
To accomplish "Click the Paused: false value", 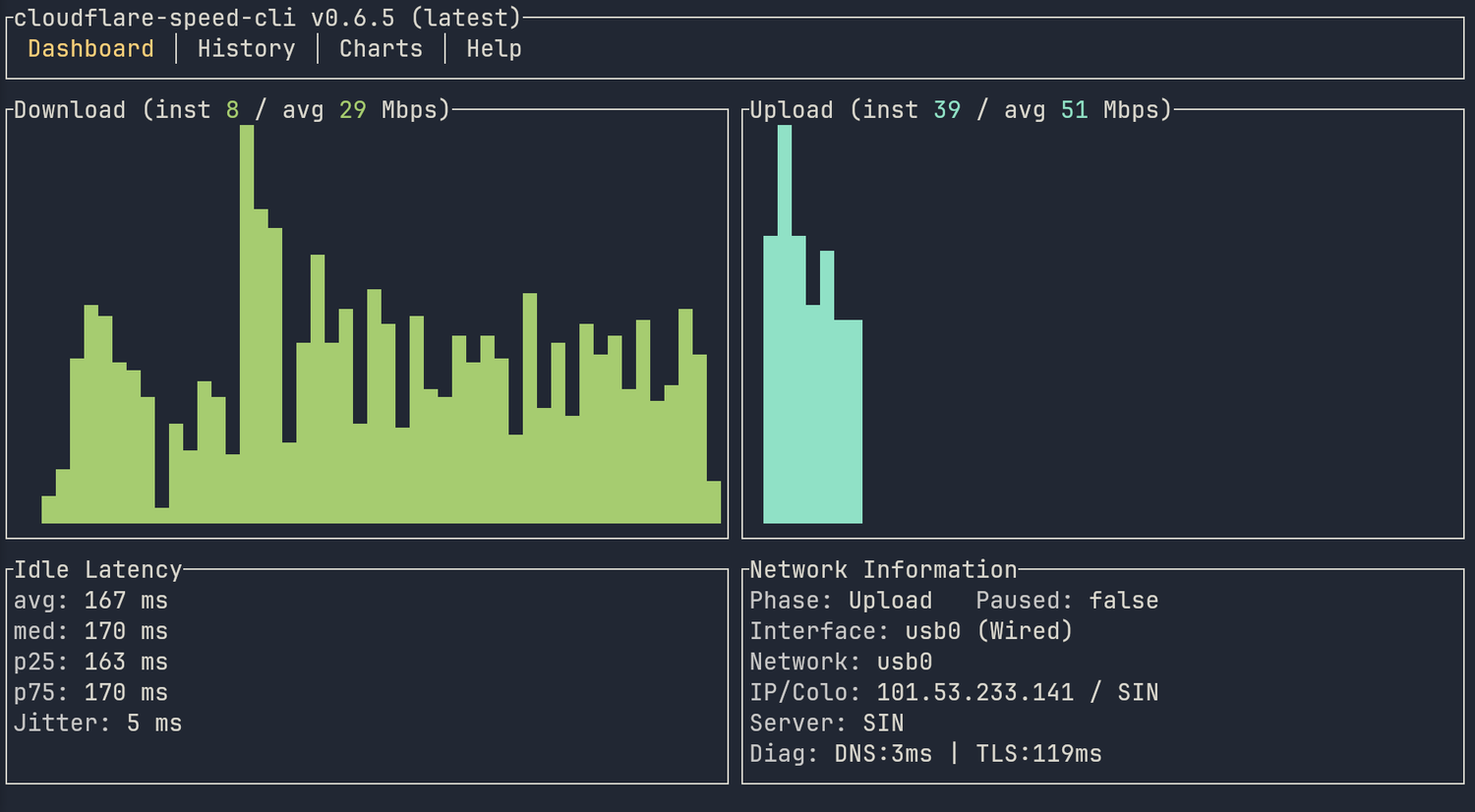I will click(x=1067, y=601).
